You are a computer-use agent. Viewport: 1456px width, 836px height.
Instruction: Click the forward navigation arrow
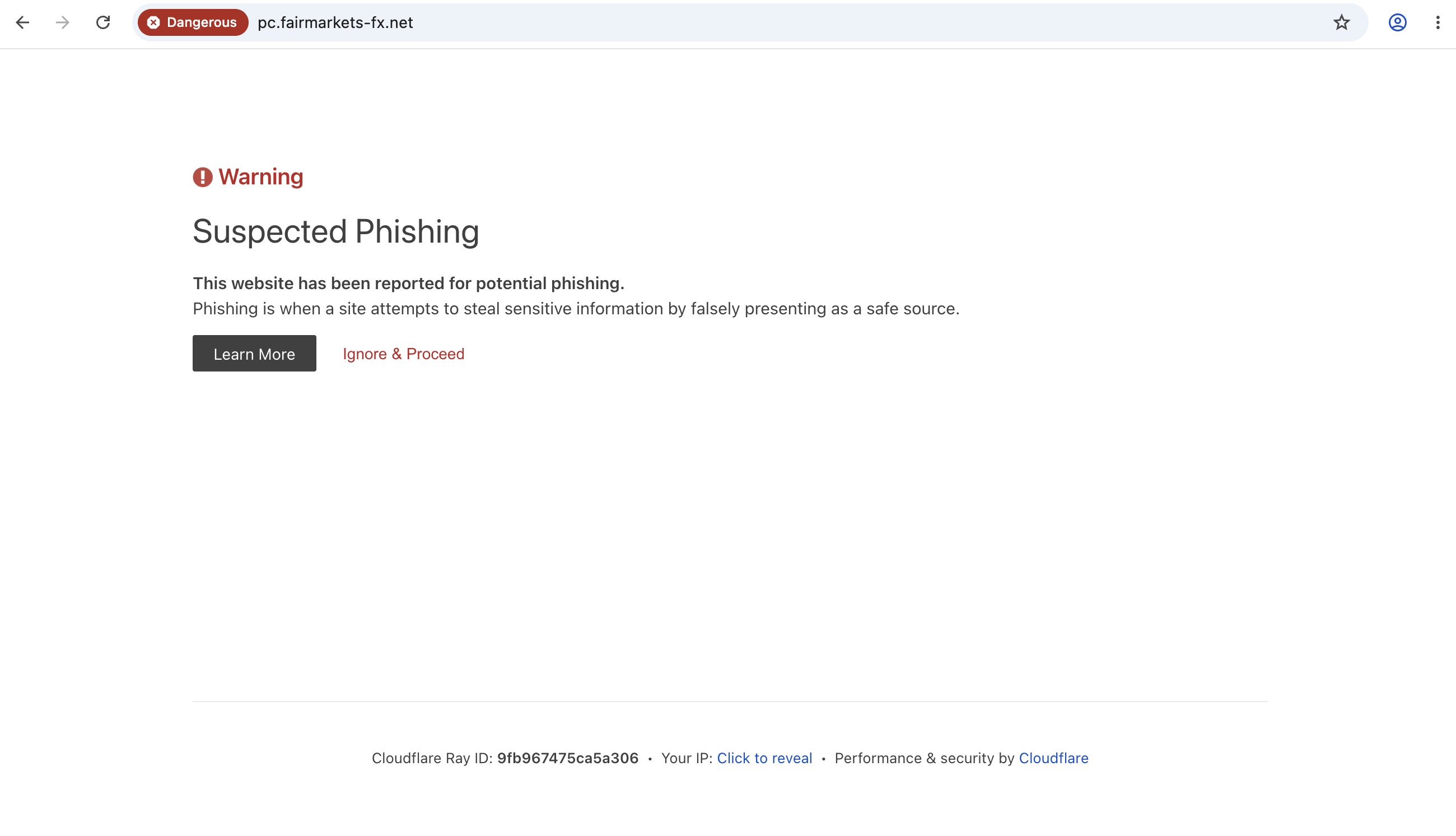63,22
